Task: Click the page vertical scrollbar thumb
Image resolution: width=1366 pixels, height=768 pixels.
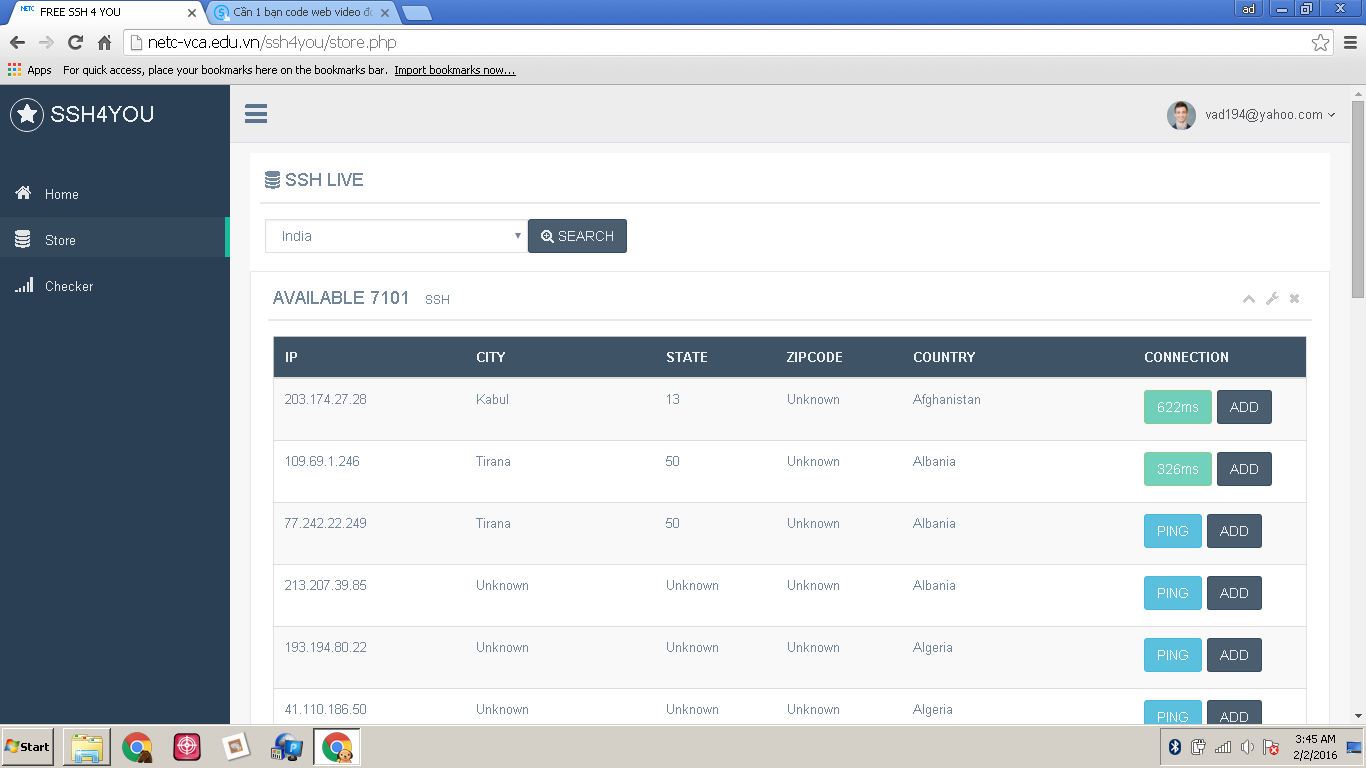Action: point(1358,198)
